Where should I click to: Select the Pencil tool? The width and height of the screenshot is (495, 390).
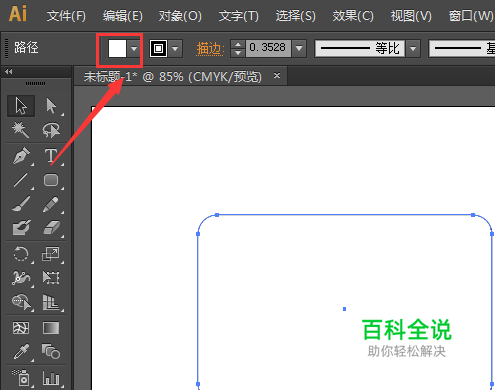[51, 204]
